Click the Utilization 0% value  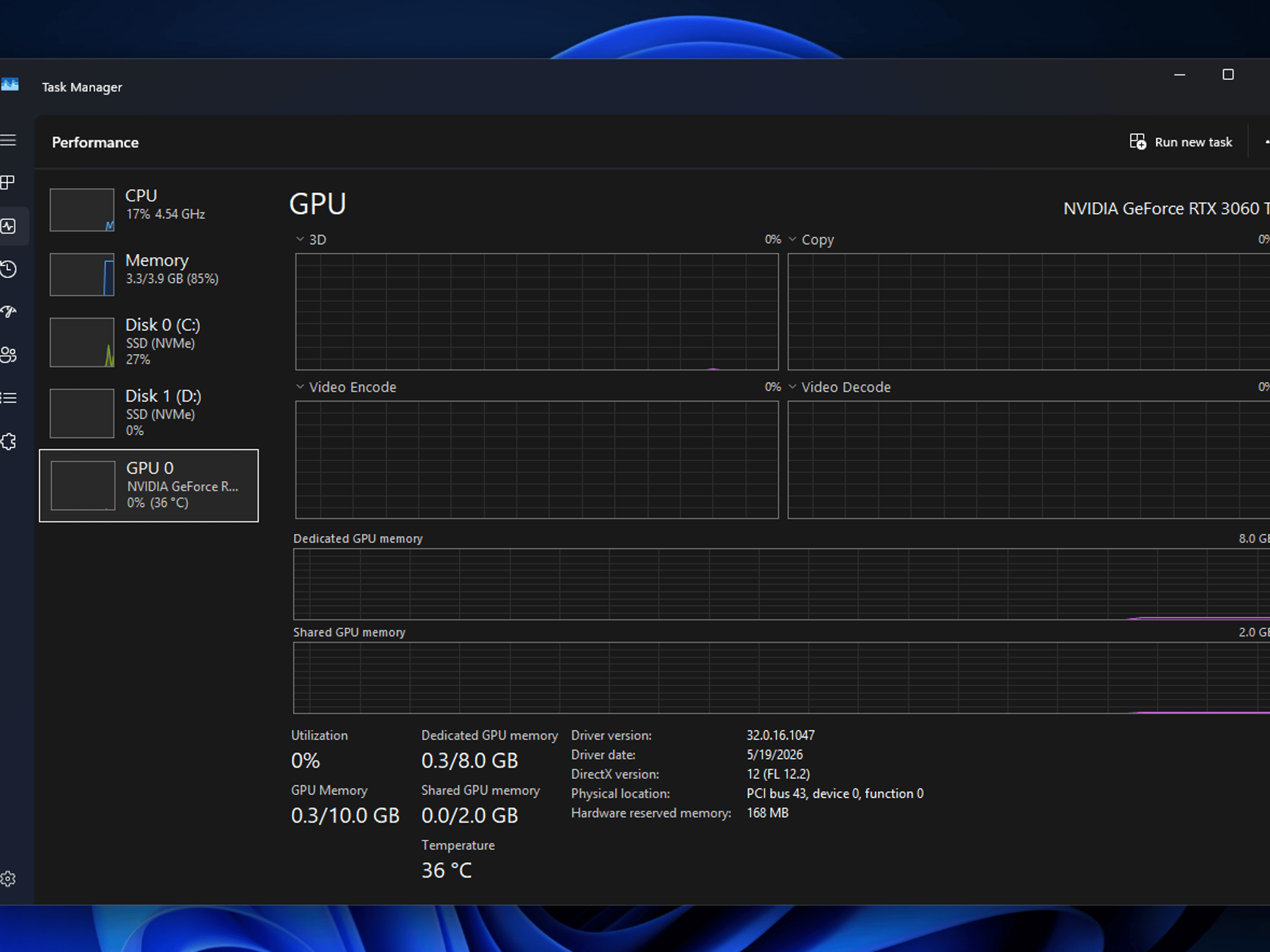click(x=306, y=760)
